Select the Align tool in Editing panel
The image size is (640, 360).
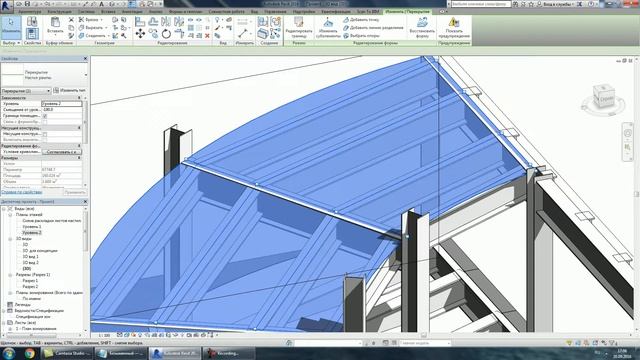click(140, 22)
